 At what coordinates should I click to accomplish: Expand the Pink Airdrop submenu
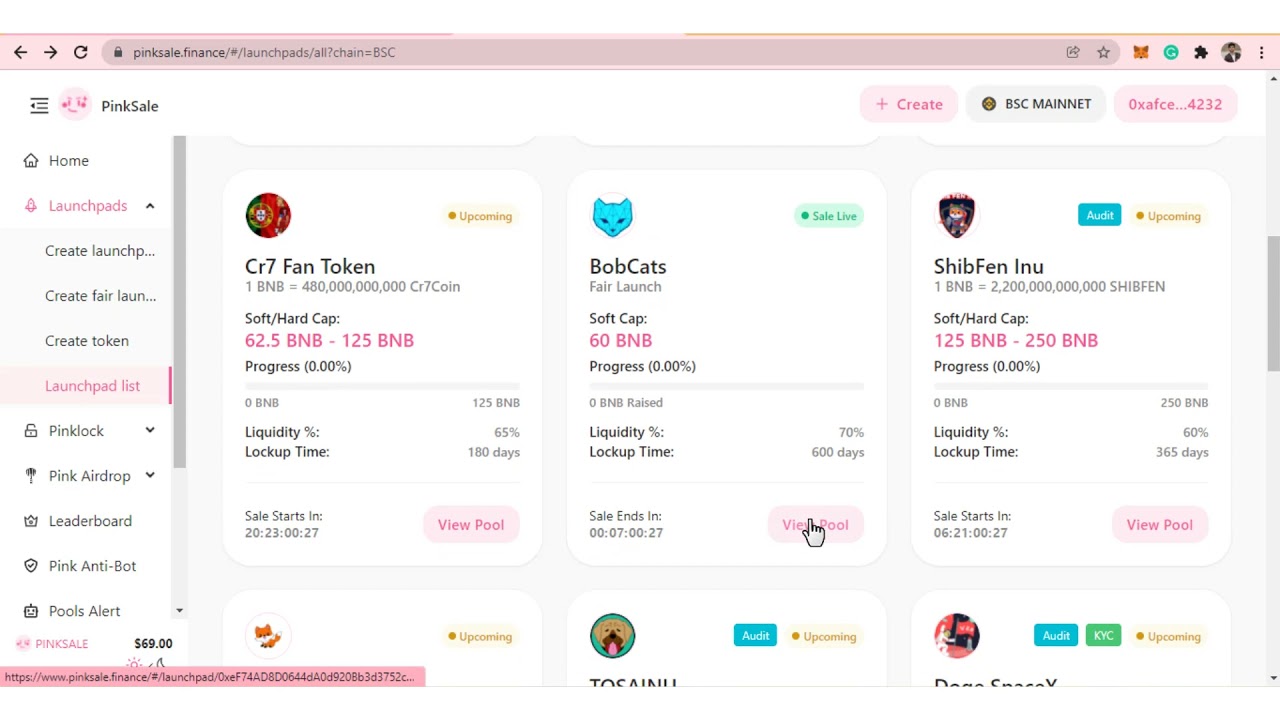150,475
